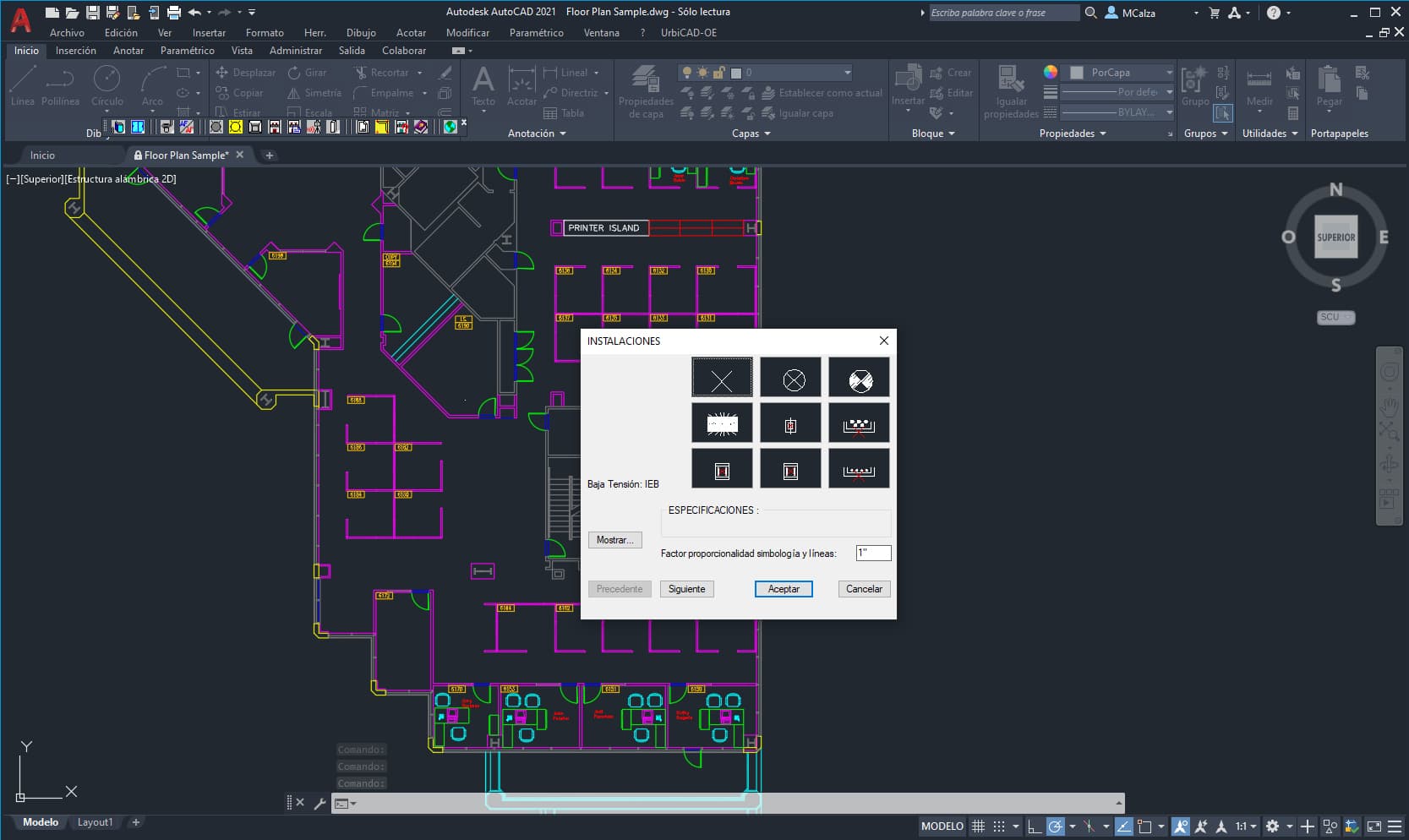Switch to the Layout1 tab

click(95, 822)
